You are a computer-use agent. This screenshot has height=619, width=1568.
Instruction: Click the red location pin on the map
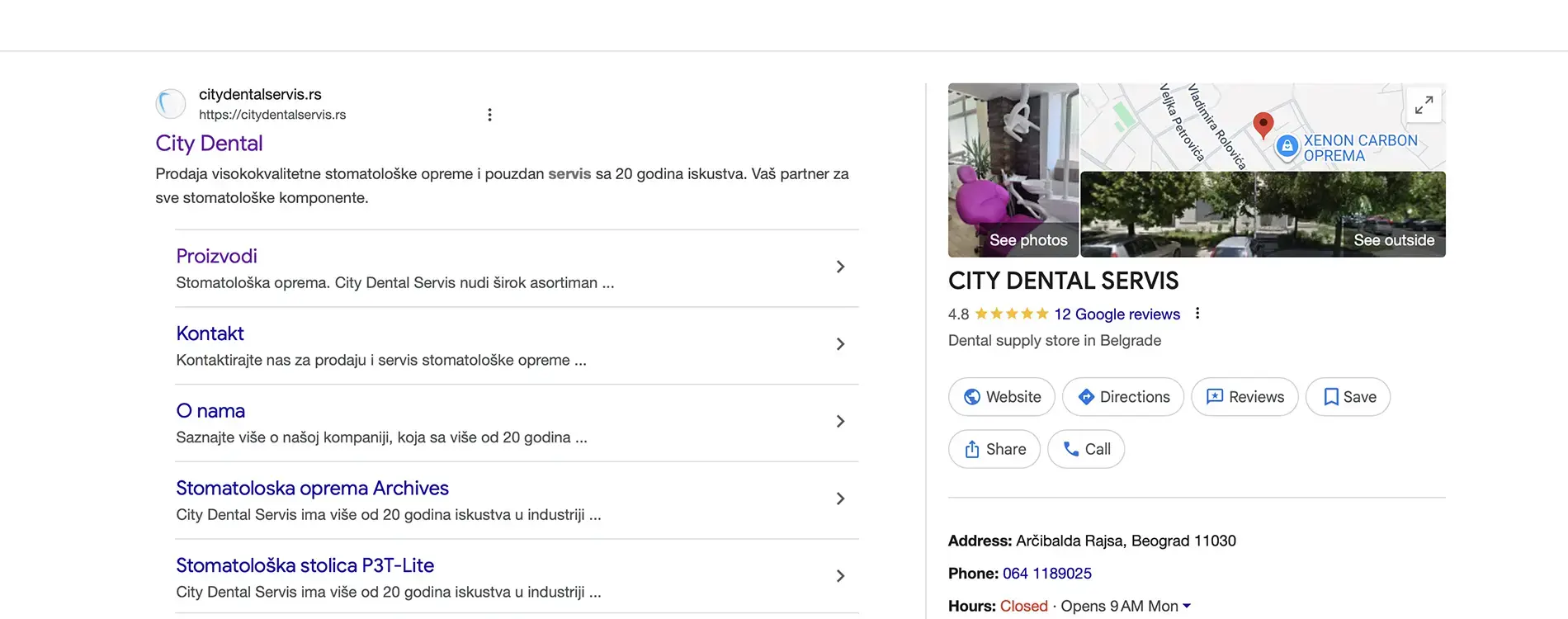click(x=1263, y=125)
